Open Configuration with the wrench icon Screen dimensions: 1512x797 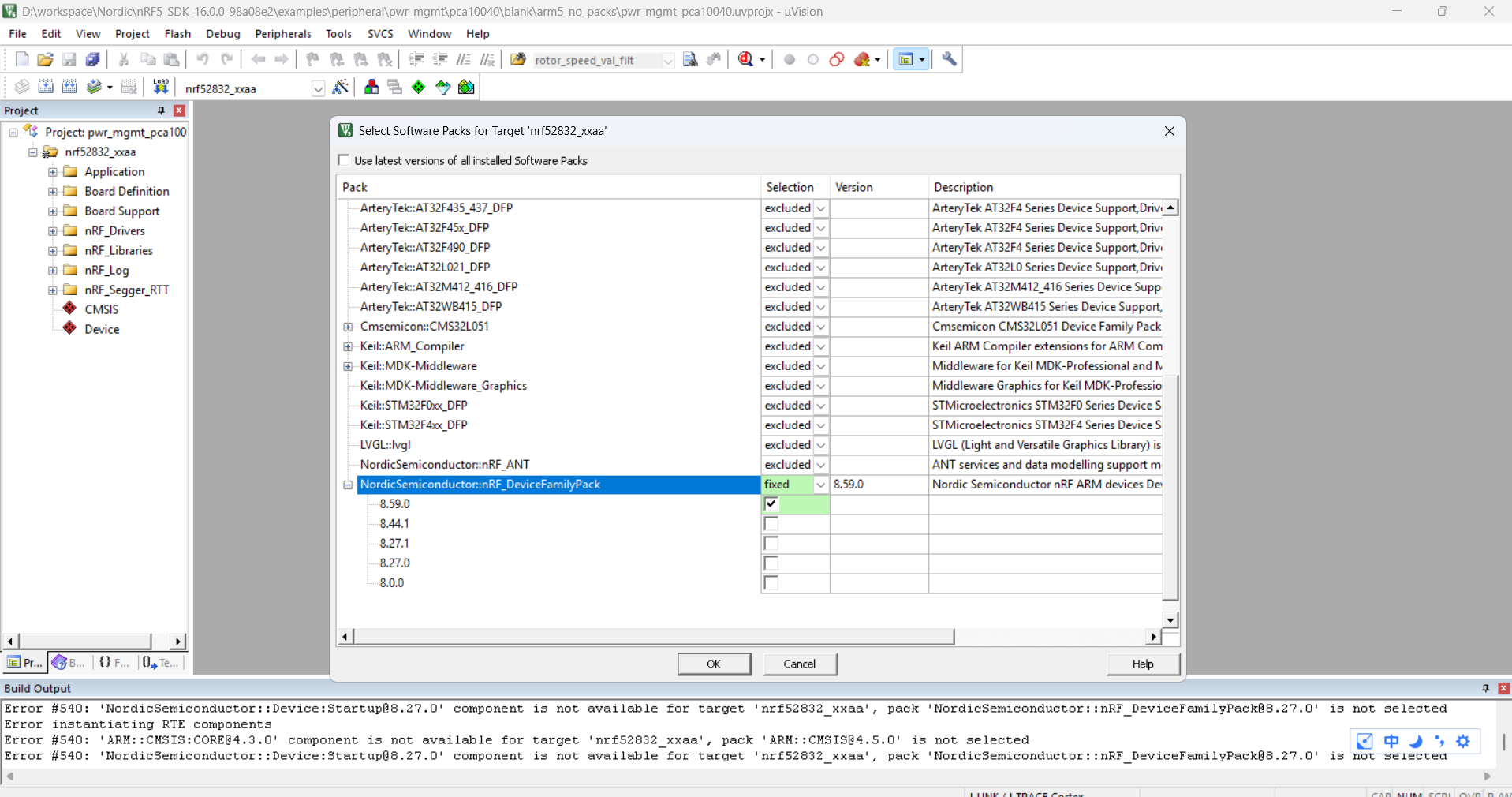click(949, 59)
